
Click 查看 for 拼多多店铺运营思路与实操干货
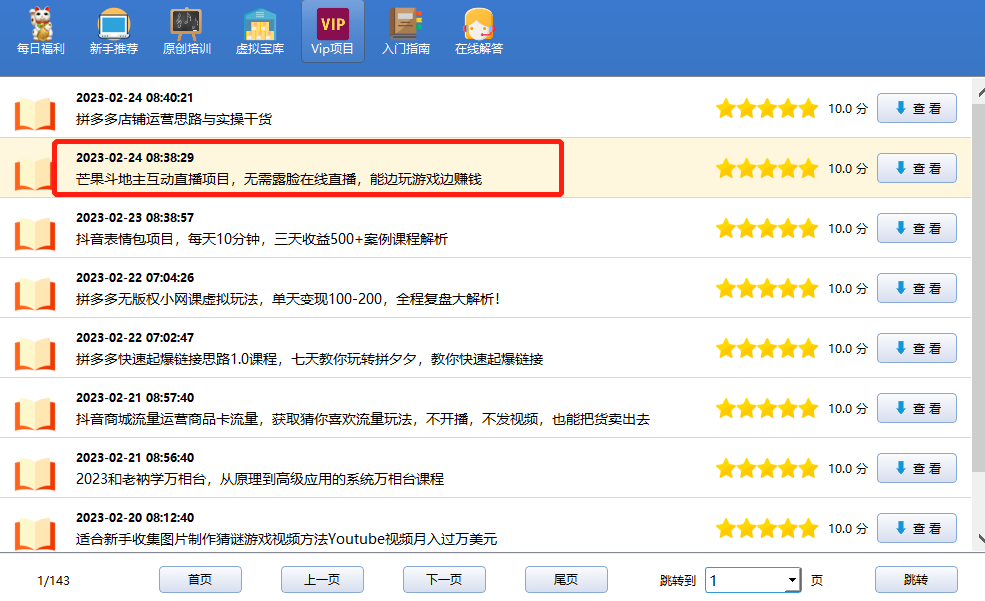point(917,108)
